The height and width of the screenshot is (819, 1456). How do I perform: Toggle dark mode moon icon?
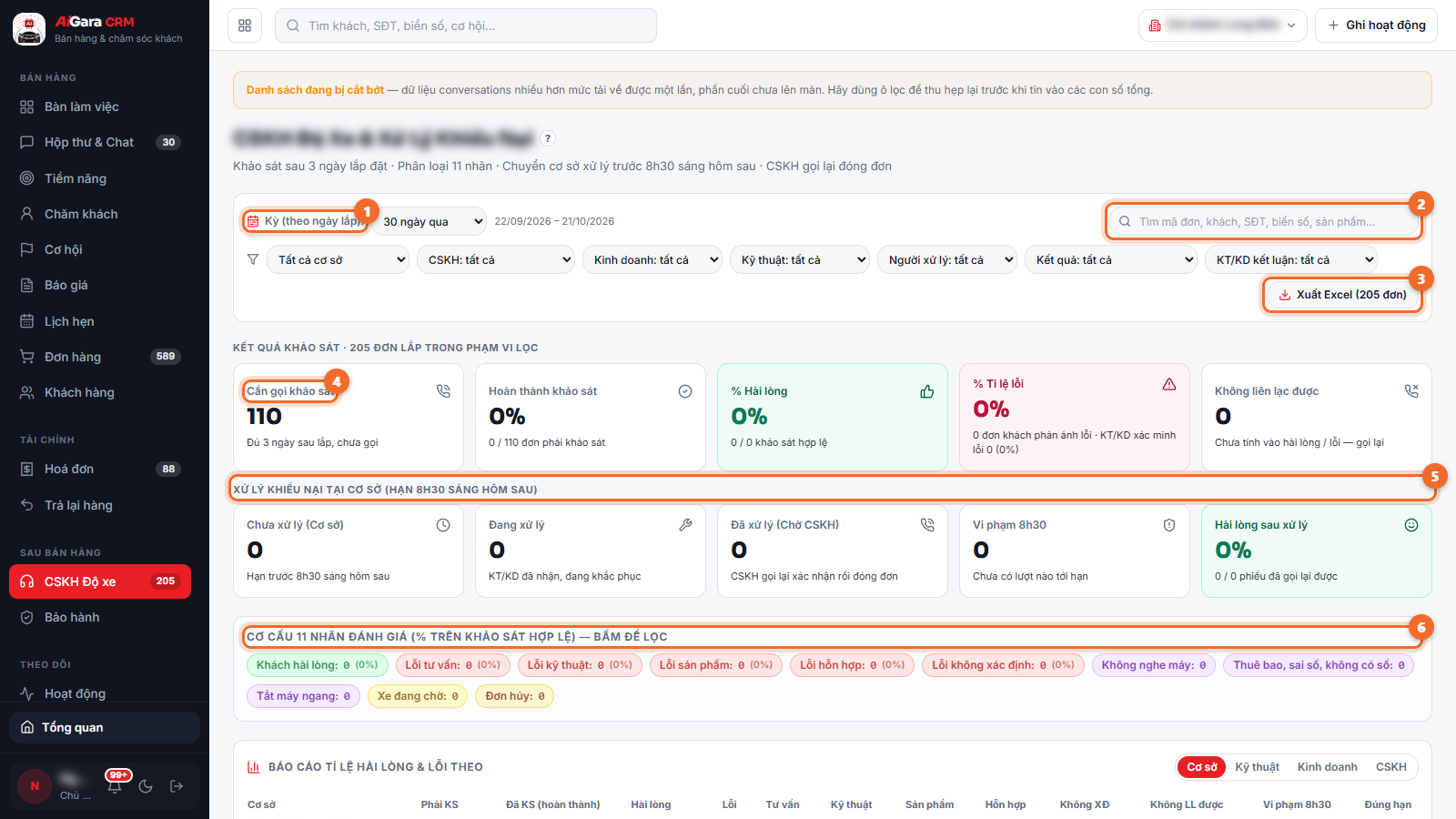tap(146, 786)
